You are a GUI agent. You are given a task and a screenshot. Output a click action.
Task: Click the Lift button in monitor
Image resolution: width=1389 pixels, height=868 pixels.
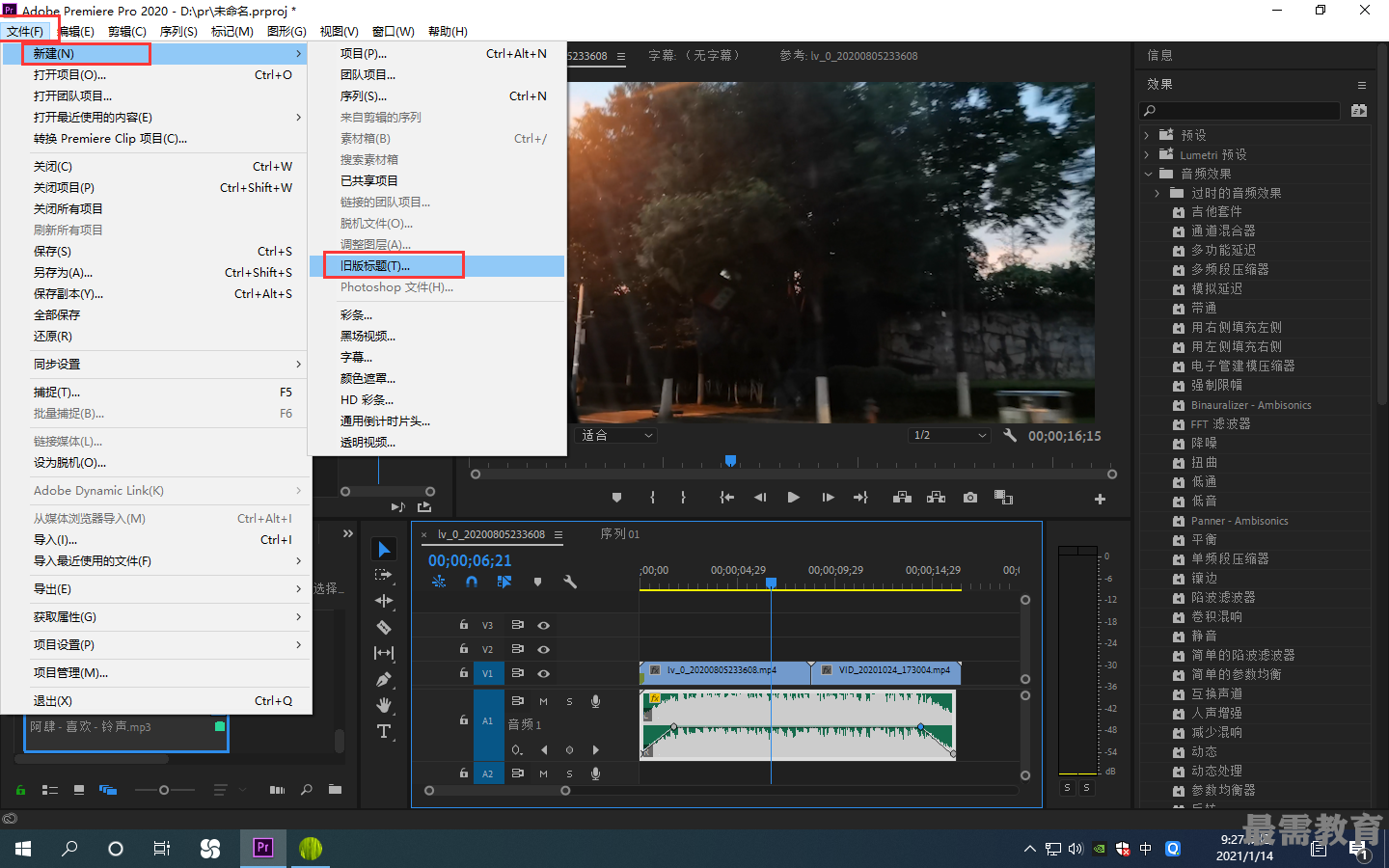[902, 498]
